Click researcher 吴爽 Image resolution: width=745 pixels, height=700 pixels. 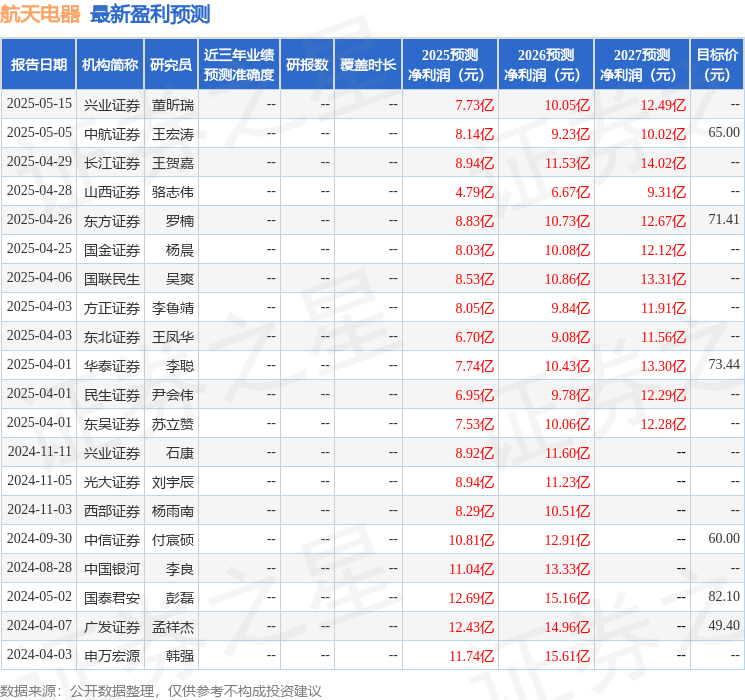tap(180, 279)
